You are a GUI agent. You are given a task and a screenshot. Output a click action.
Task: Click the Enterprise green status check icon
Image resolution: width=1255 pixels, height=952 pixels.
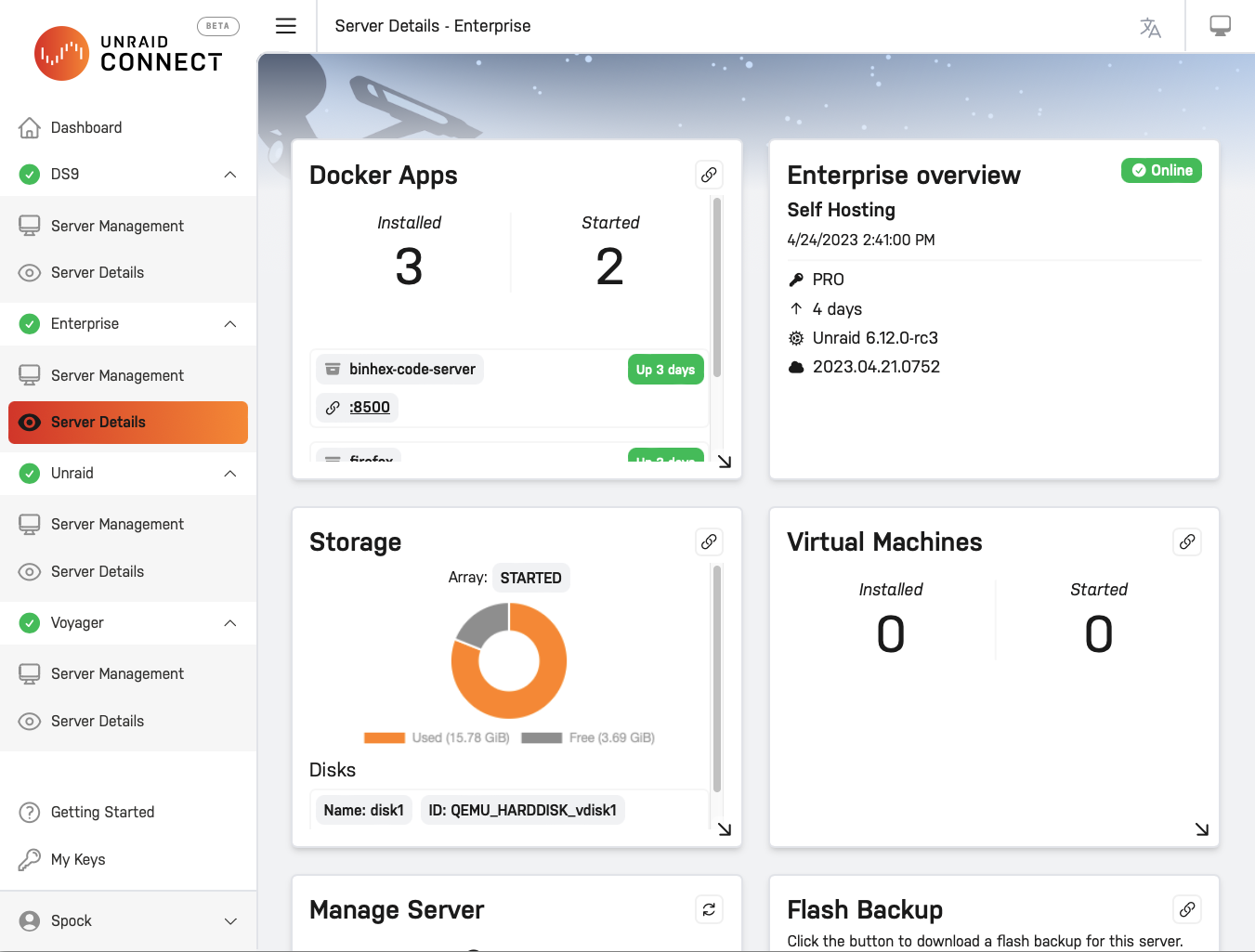30,323
